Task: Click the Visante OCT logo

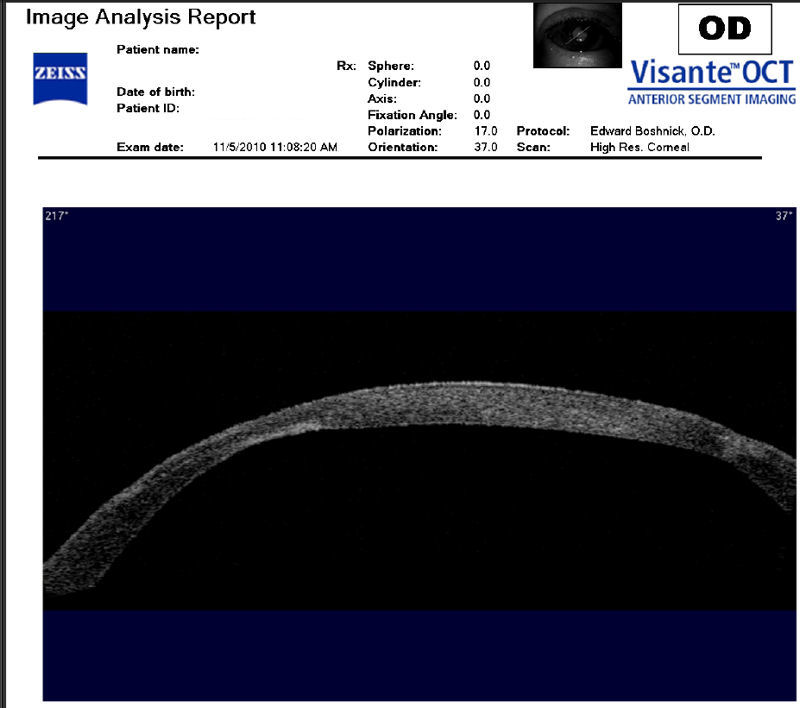Action: pos(711,81)
